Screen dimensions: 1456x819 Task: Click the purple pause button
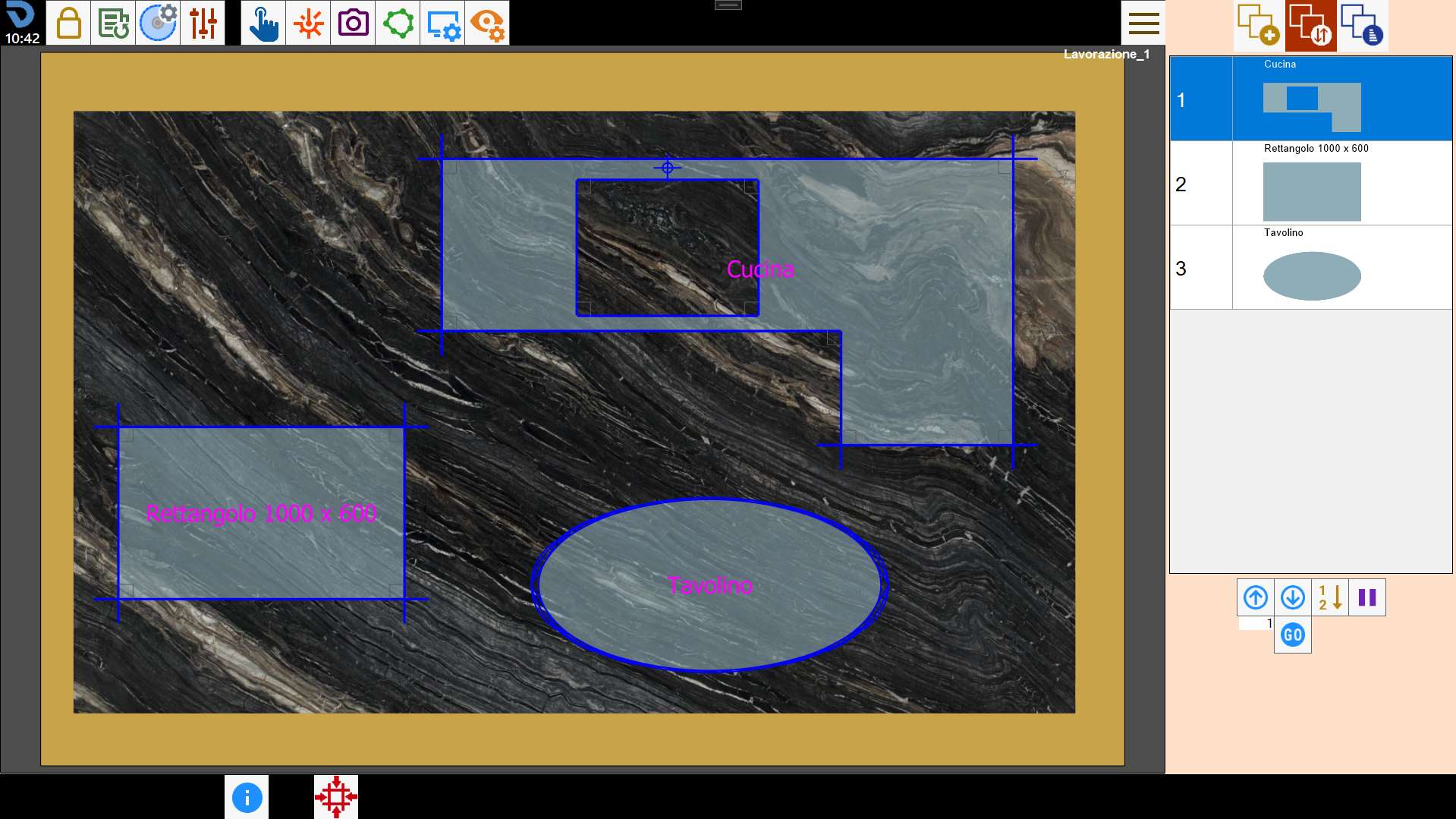1367,597
